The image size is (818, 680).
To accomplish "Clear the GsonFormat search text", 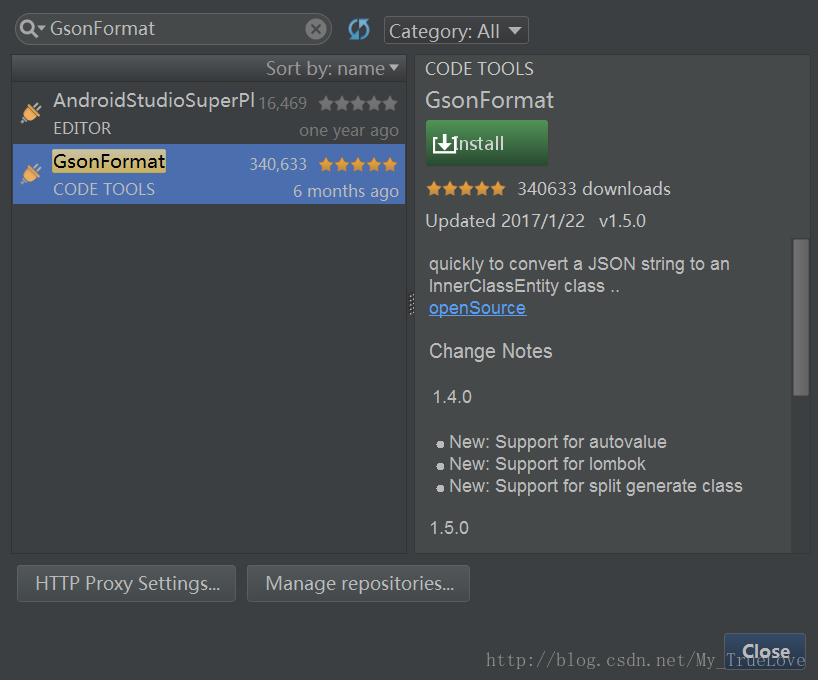I will click(x=316, y=29).
